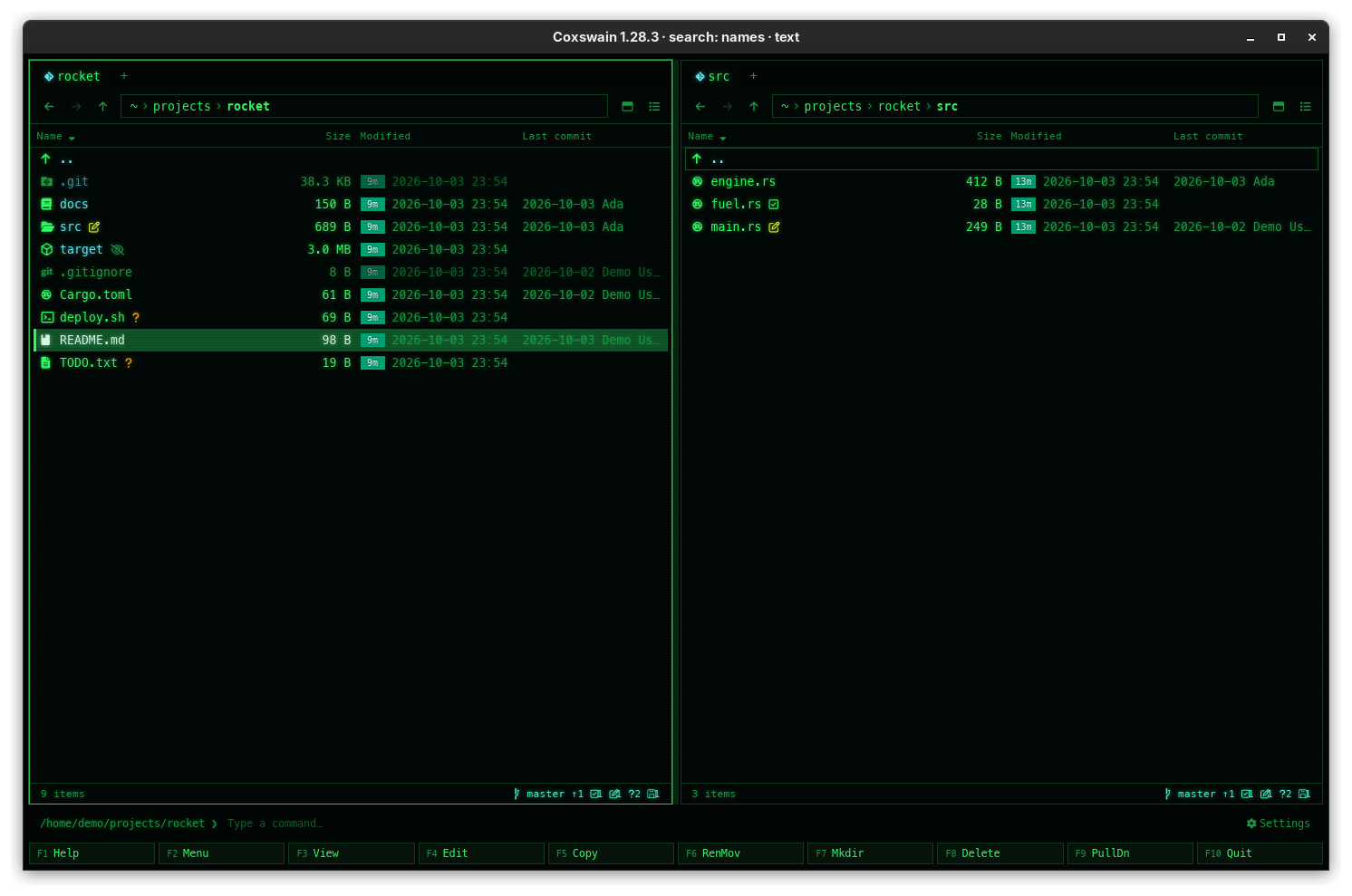The width and height of the screenshot is (1352, 896).
Task: Toggle list view mode in left pane
Action: pos(654,107)
